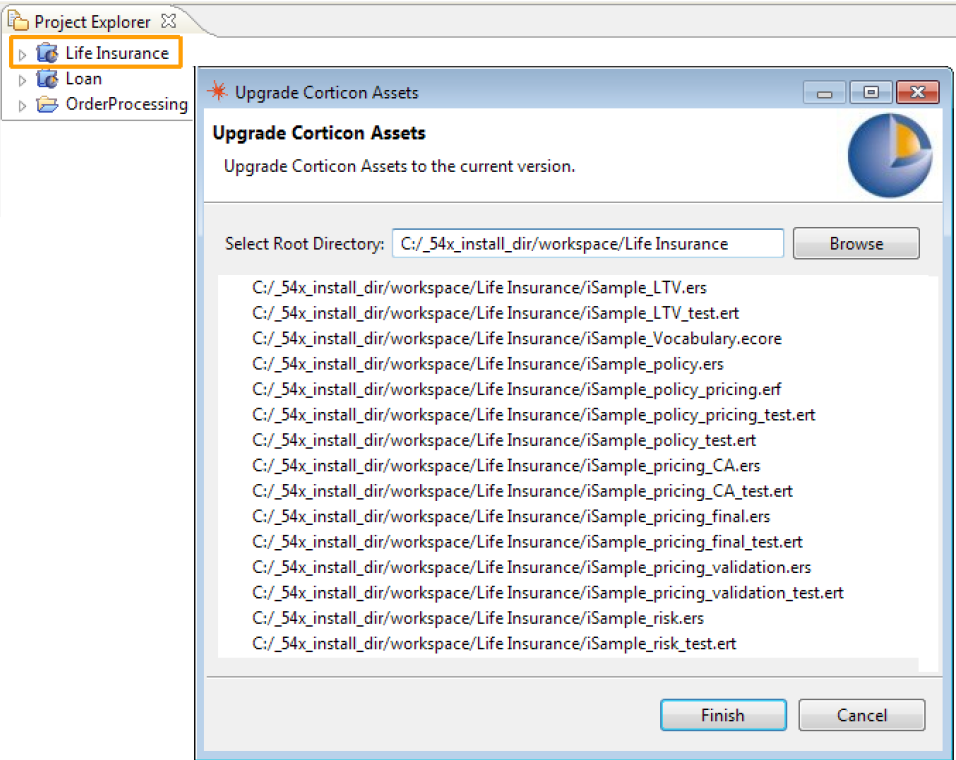
Task: Click the Life Insurance project icon
Action: 47,53
